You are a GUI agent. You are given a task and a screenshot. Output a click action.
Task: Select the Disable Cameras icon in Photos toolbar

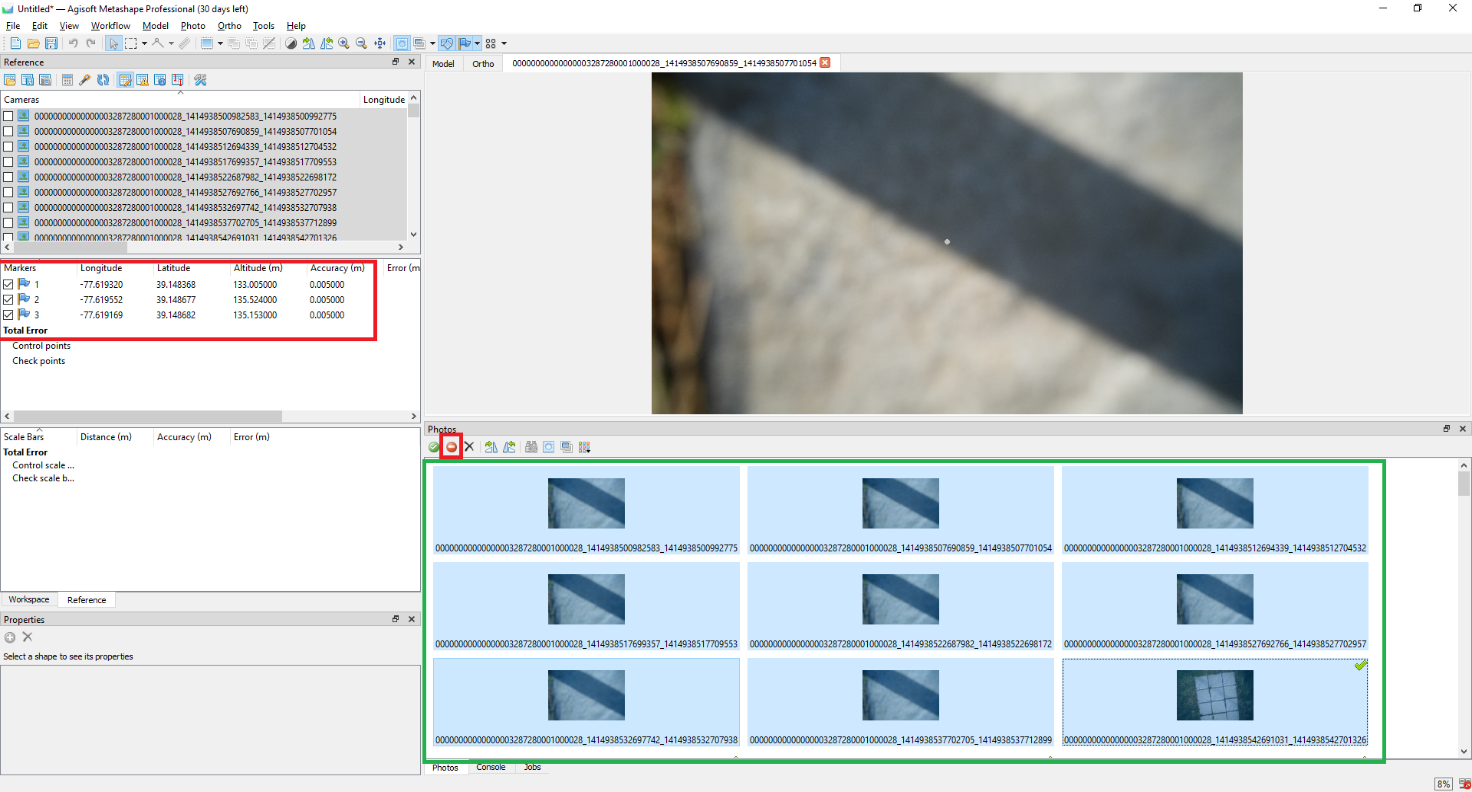click(x=451, y=447)
